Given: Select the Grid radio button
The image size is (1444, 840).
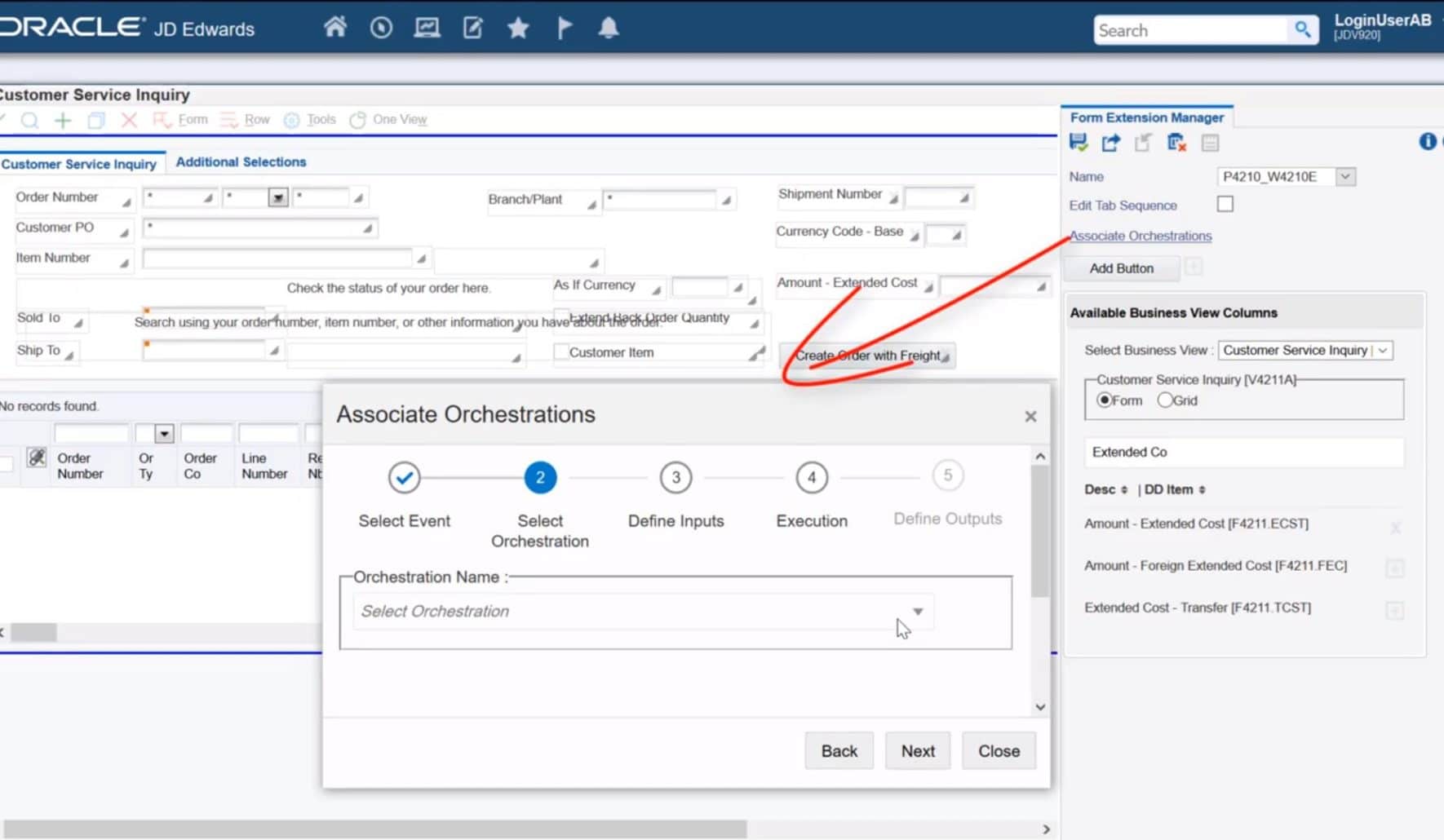Looking at the screenshot, I should (x=1165, y=400).
